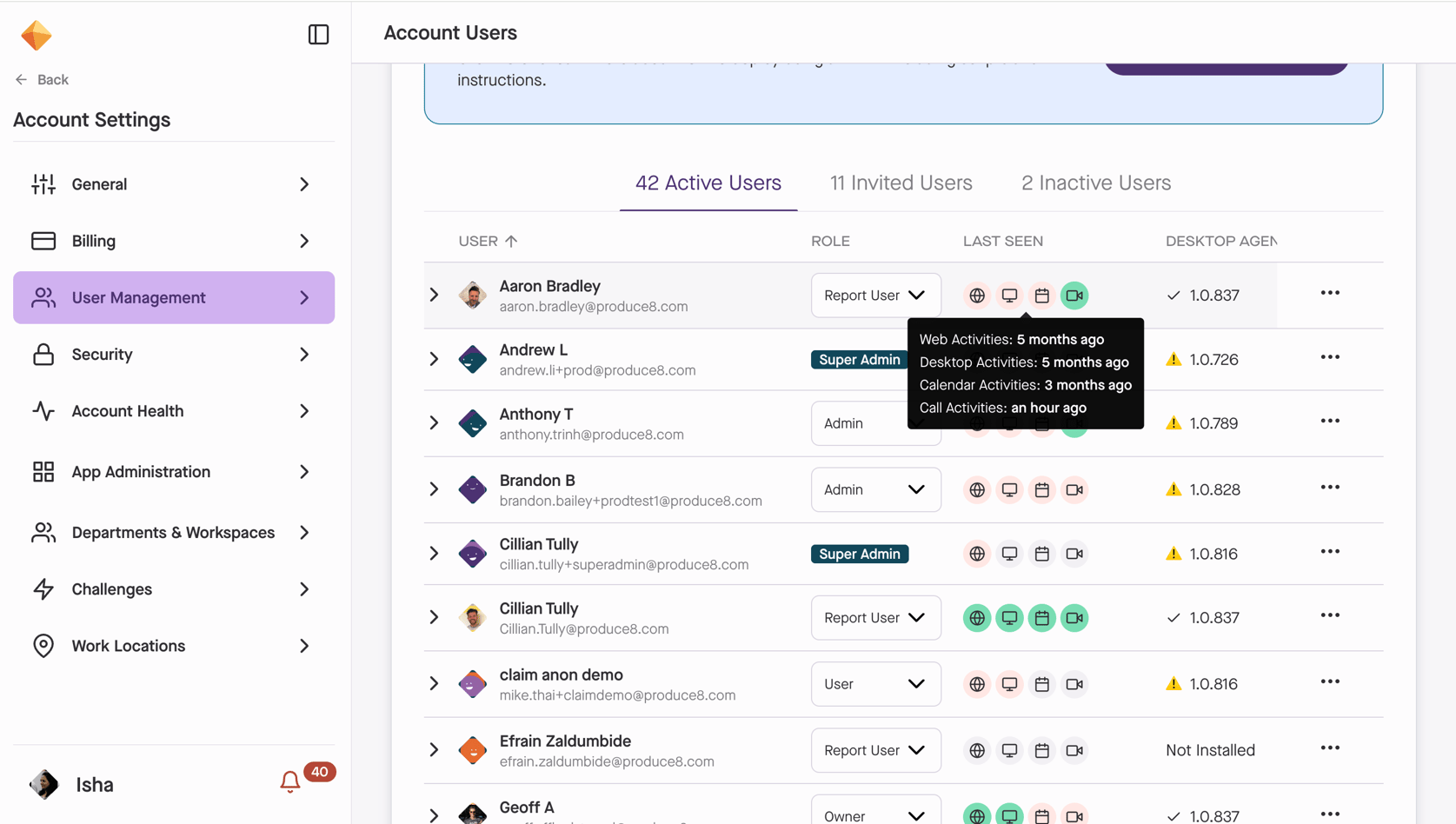This screenshot has height=824, width=1456.
Task: Collapse the sidebar using the panel toggle
Action: 318,35
